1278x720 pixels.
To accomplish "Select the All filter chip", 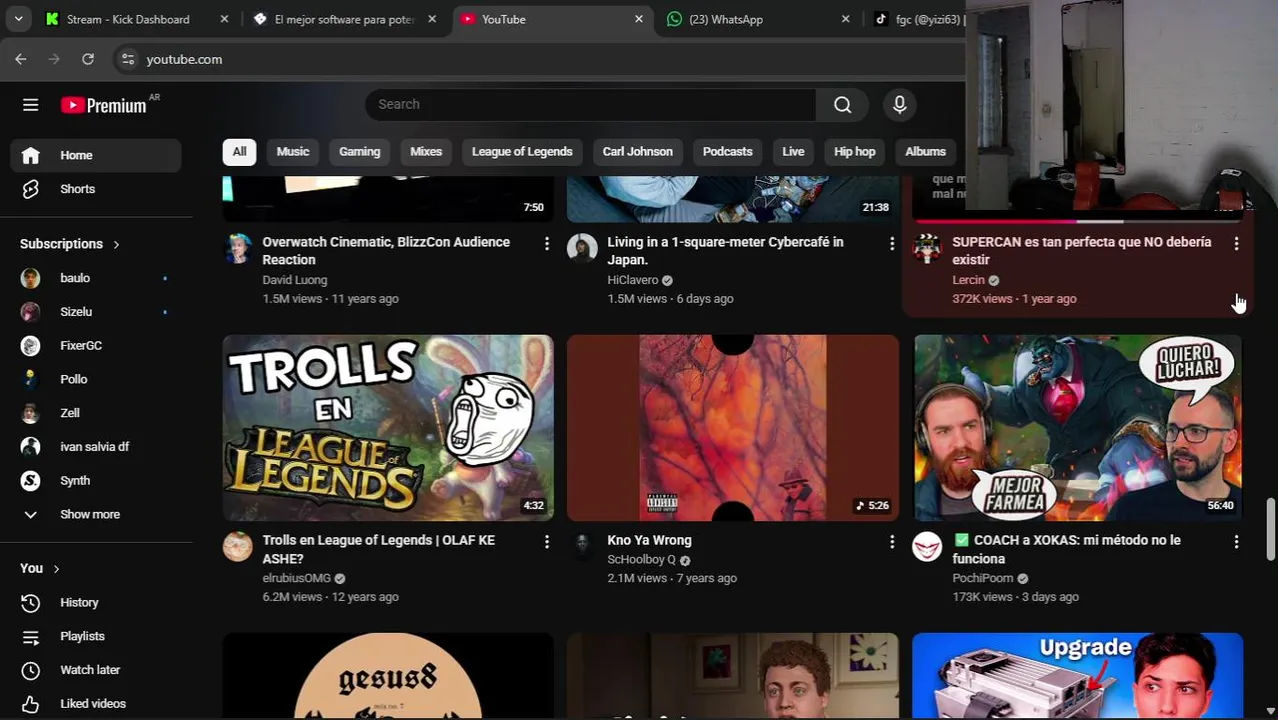I will [x=239, y=152].
